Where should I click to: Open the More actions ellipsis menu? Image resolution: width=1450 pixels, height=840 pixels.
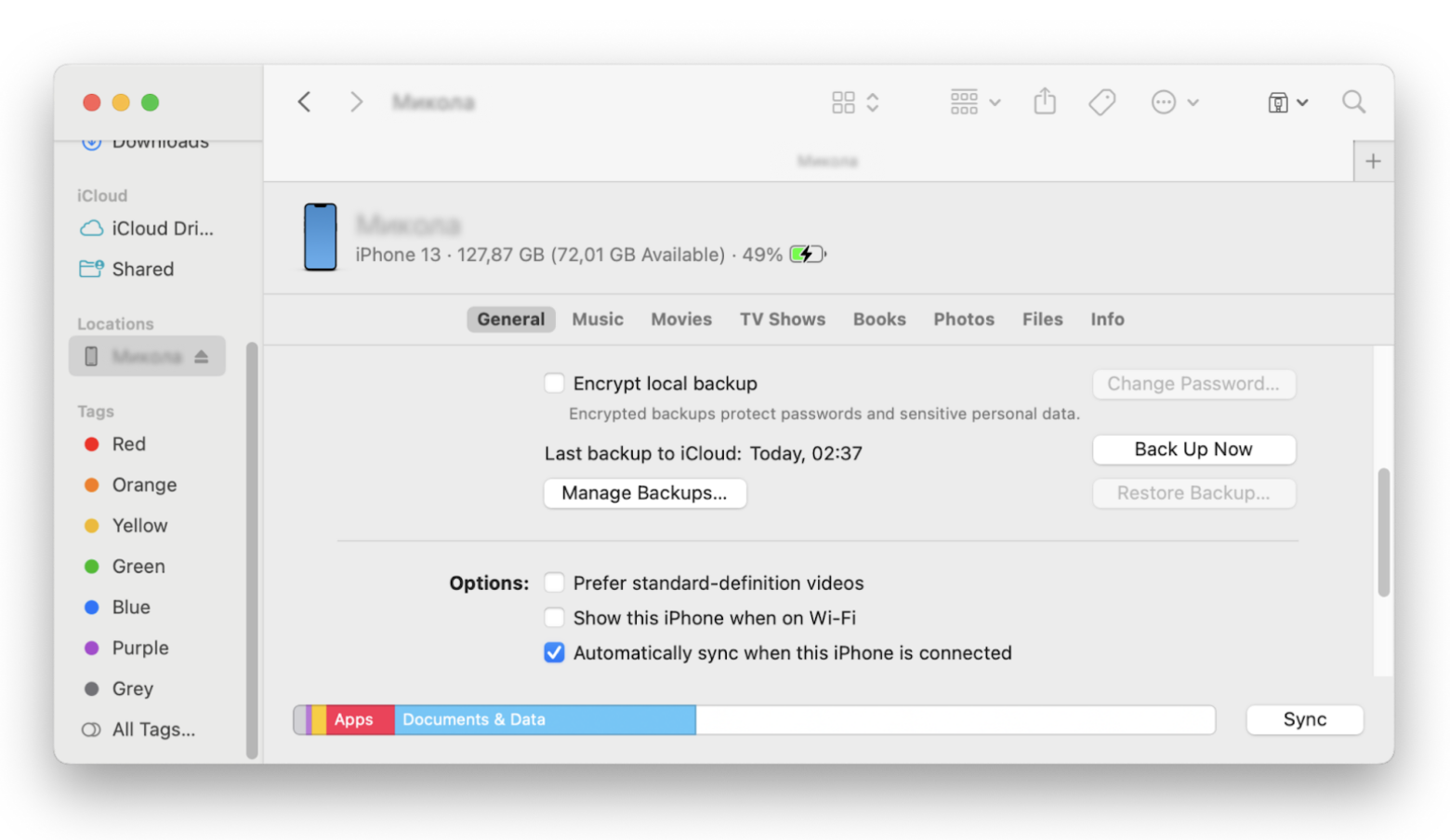pyautogui.click(x=1174, y=102)
